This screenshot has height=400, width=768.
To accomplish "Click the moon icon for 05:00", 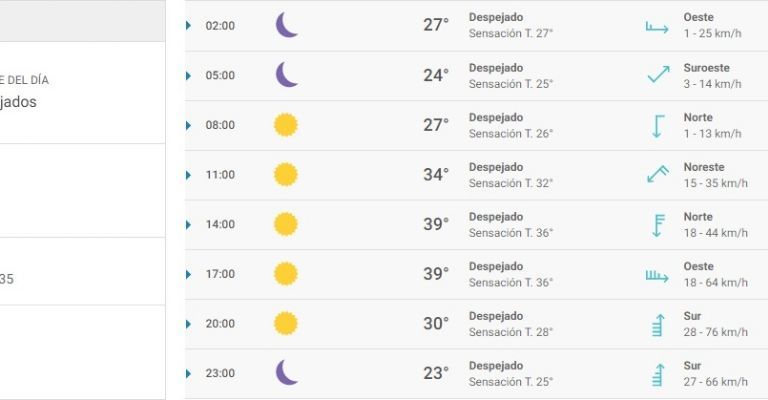I will [286, 75].
